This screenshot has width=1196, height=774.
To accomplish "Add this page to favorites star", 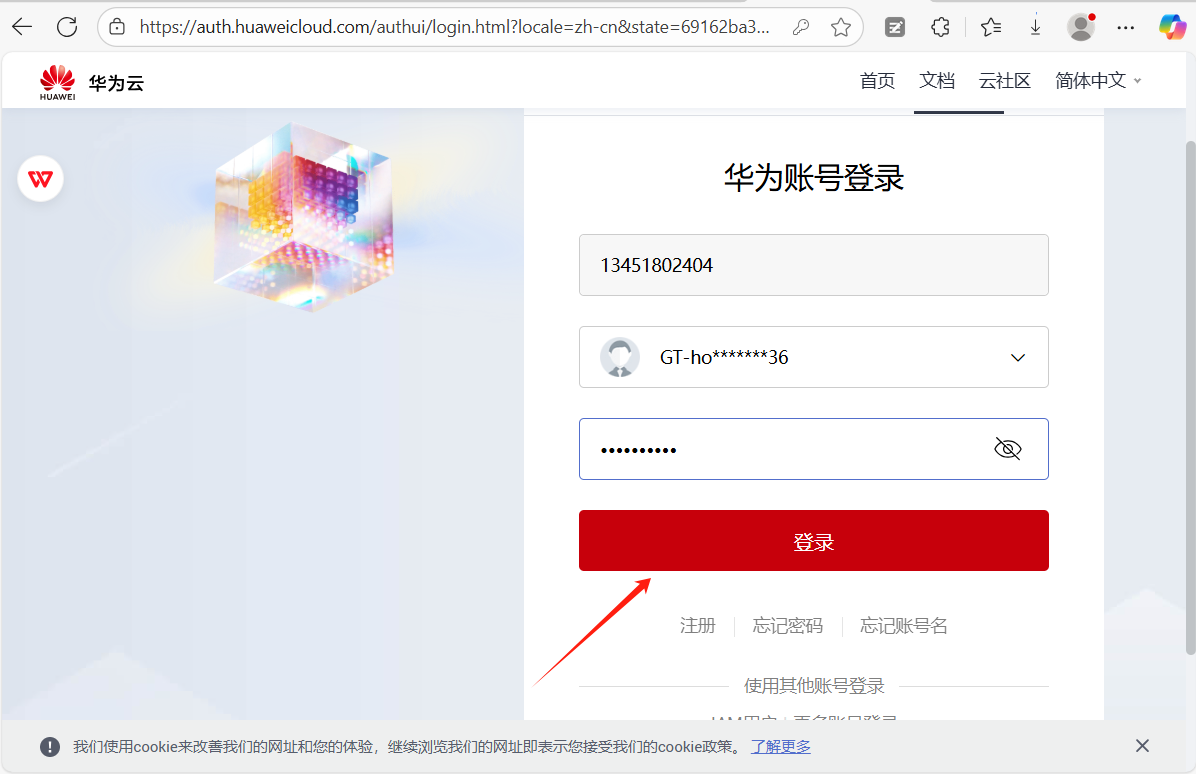I will pyautogui.click(x=841, y=27).
